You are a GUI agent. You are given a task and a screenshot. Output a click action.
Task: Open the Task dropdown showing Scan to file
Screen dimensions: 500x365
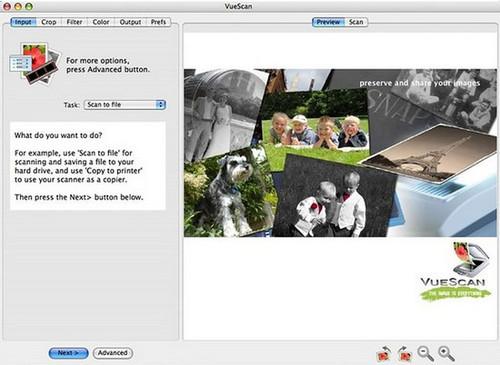125,105
